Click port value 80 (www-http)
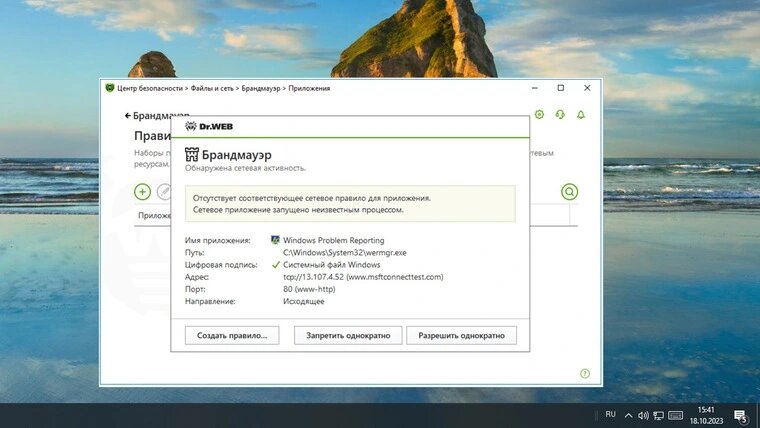 coord(309,289)
